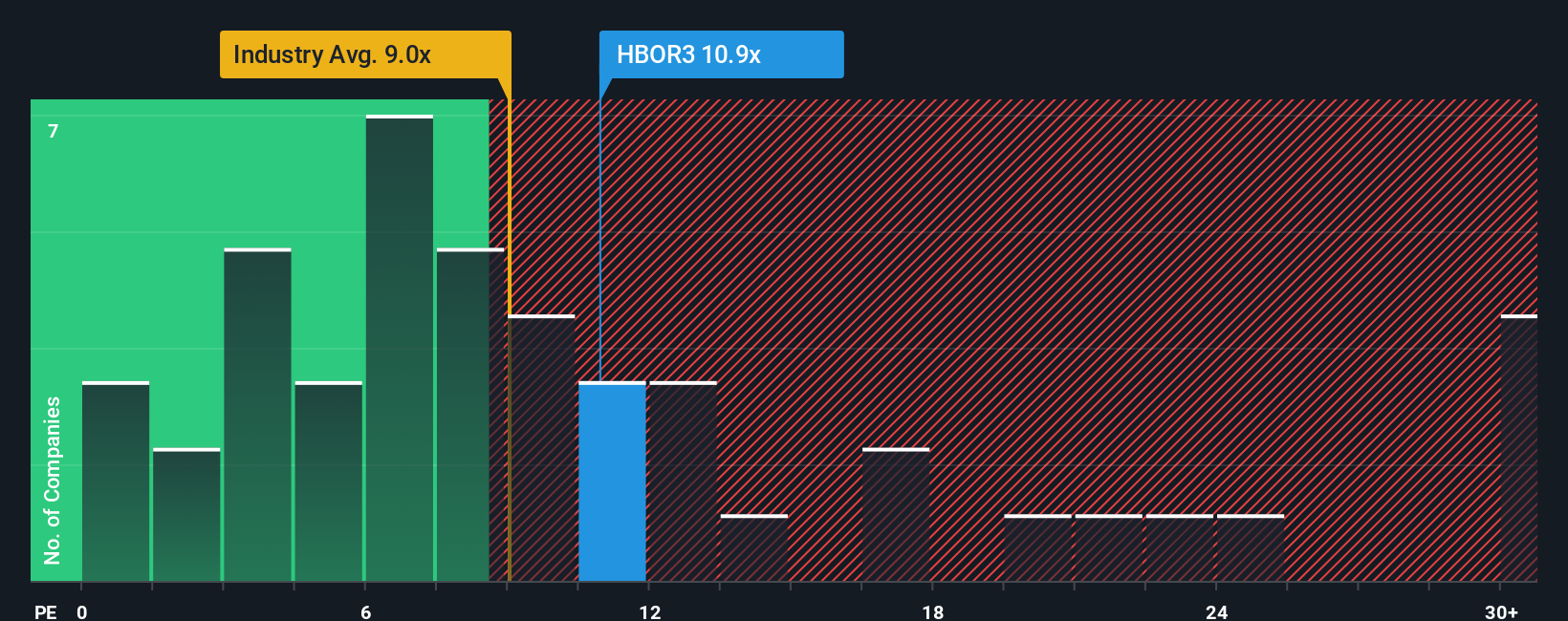Click the hatched bar ending at PE 18
The height and width of the screenshot is (621, 1568).
896,515
